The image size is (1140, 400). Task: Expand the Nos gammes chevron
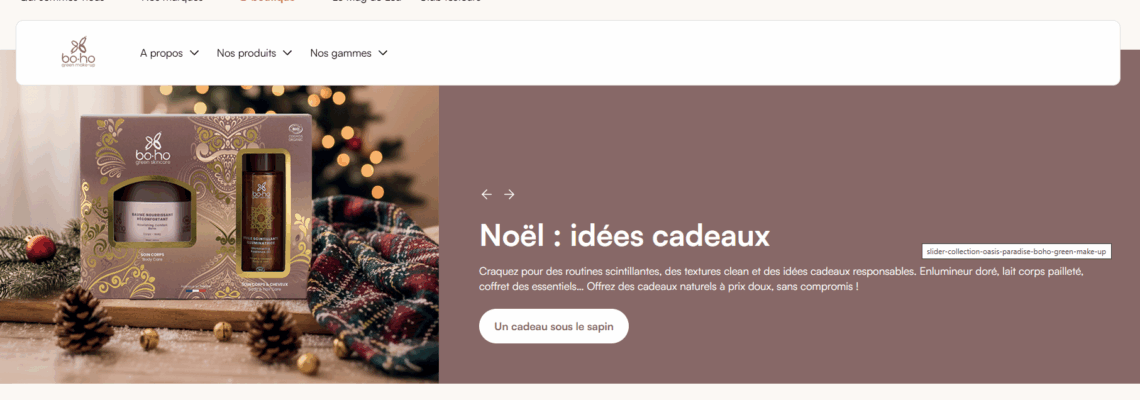(x=383, y=53)
